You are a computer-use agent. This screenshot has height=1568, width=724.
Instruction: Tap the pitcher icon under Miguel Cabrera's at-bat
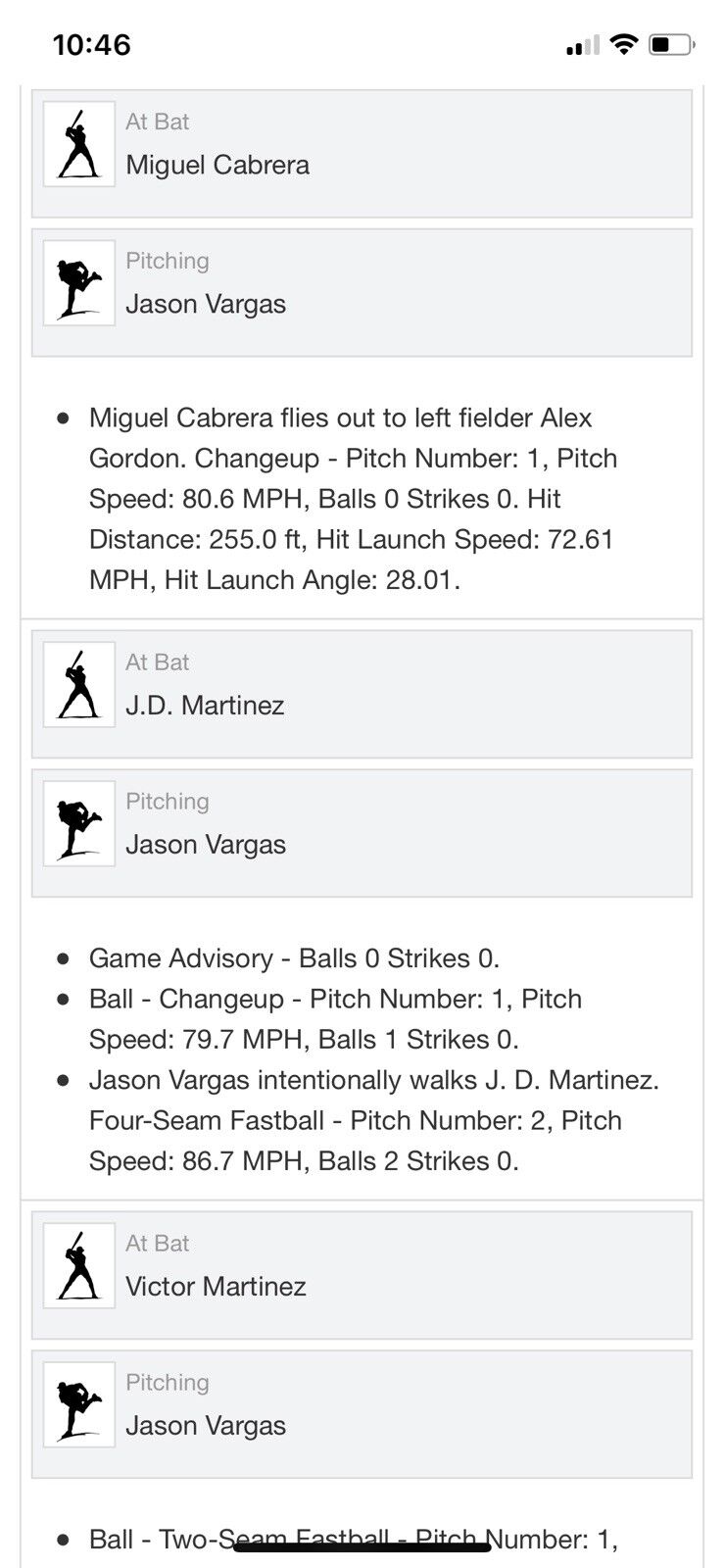tap(79, 282)
